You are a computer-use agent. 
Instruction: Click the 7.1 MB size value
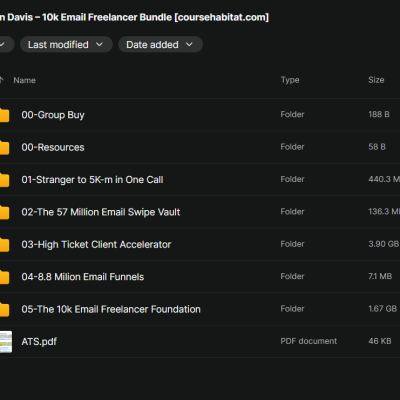[380, 276]
